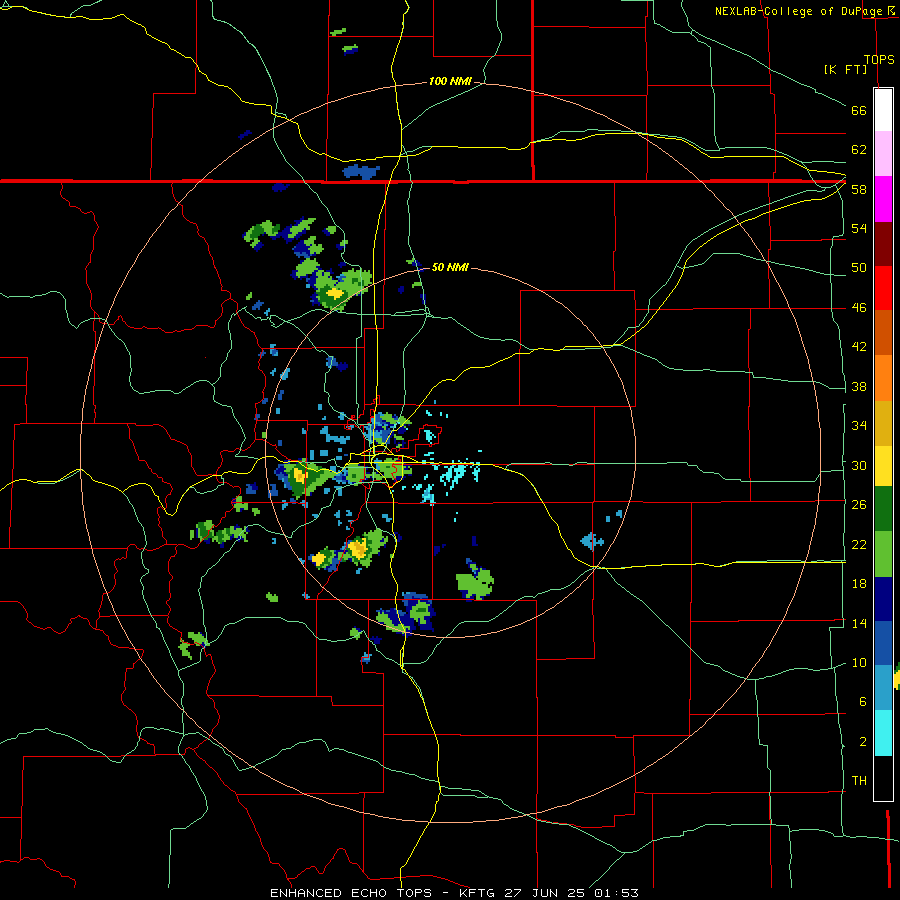
Task: Click the 62 legend value
Action: point(859,150)
